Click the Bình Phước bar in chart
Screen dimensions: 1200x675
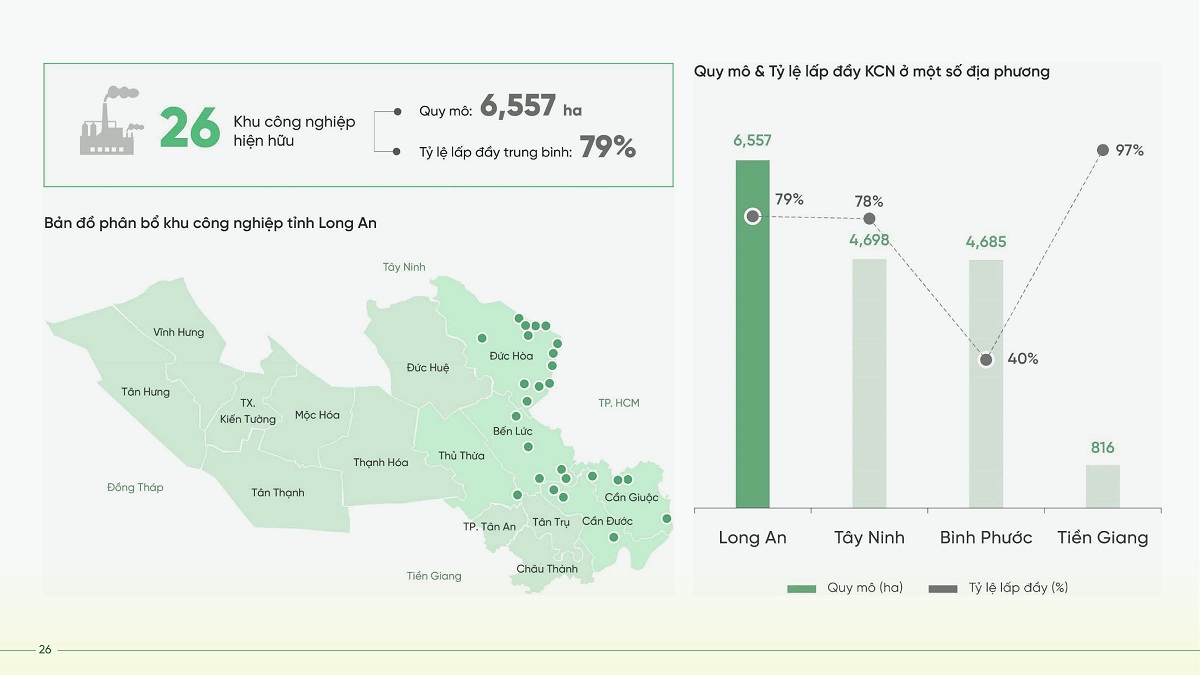coord(985,384)
